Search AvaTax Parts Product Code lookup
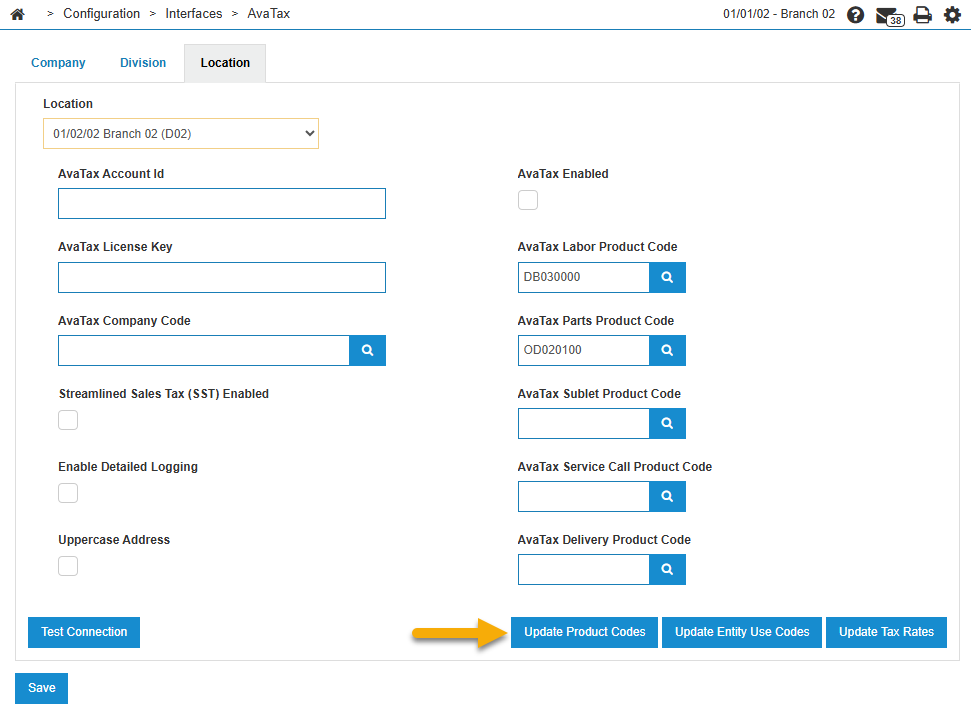This screenshot has width=971, height=719. click(667, 351)
